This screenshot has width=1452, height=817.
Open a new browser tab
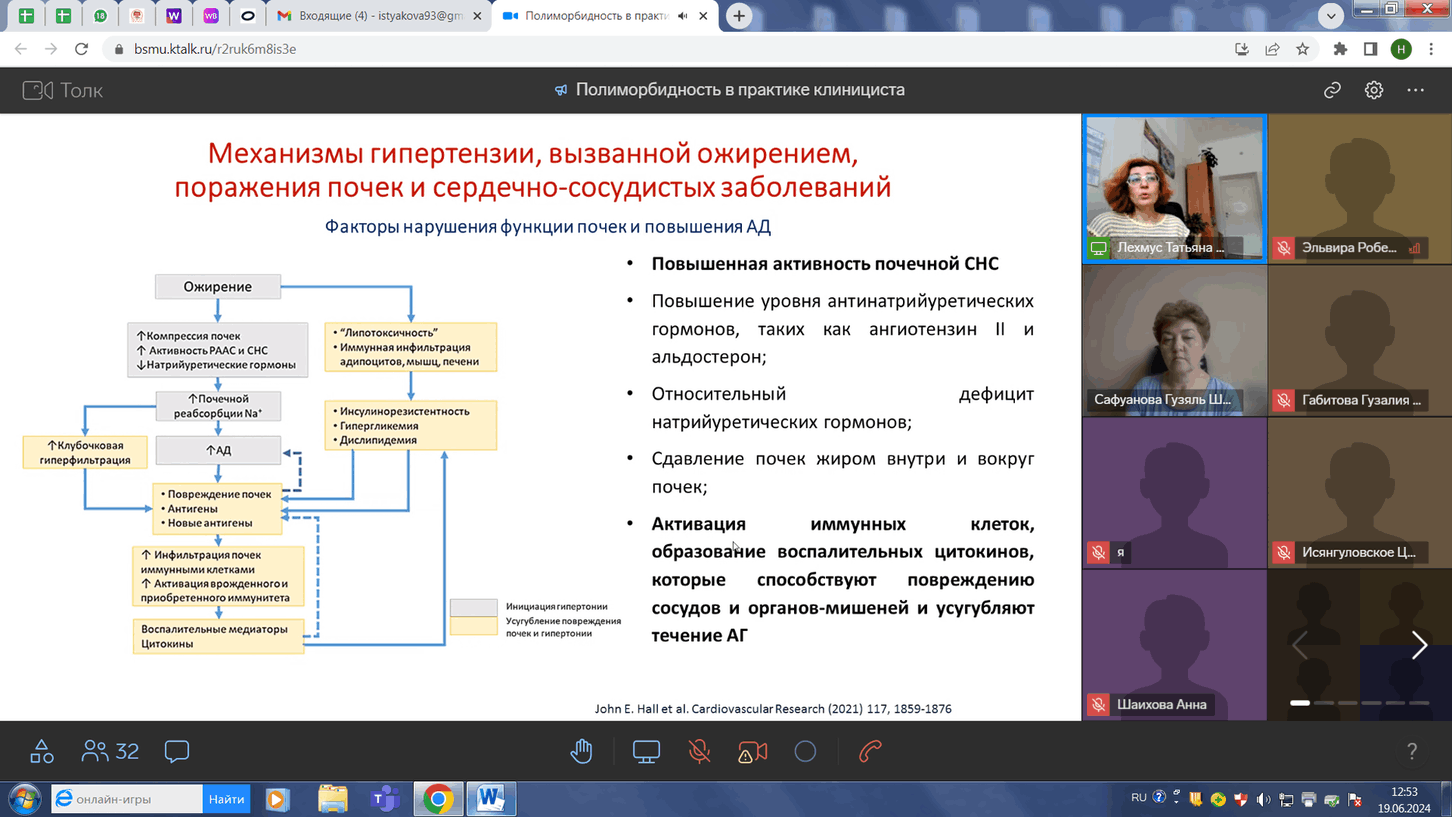[x=739, y=16]
